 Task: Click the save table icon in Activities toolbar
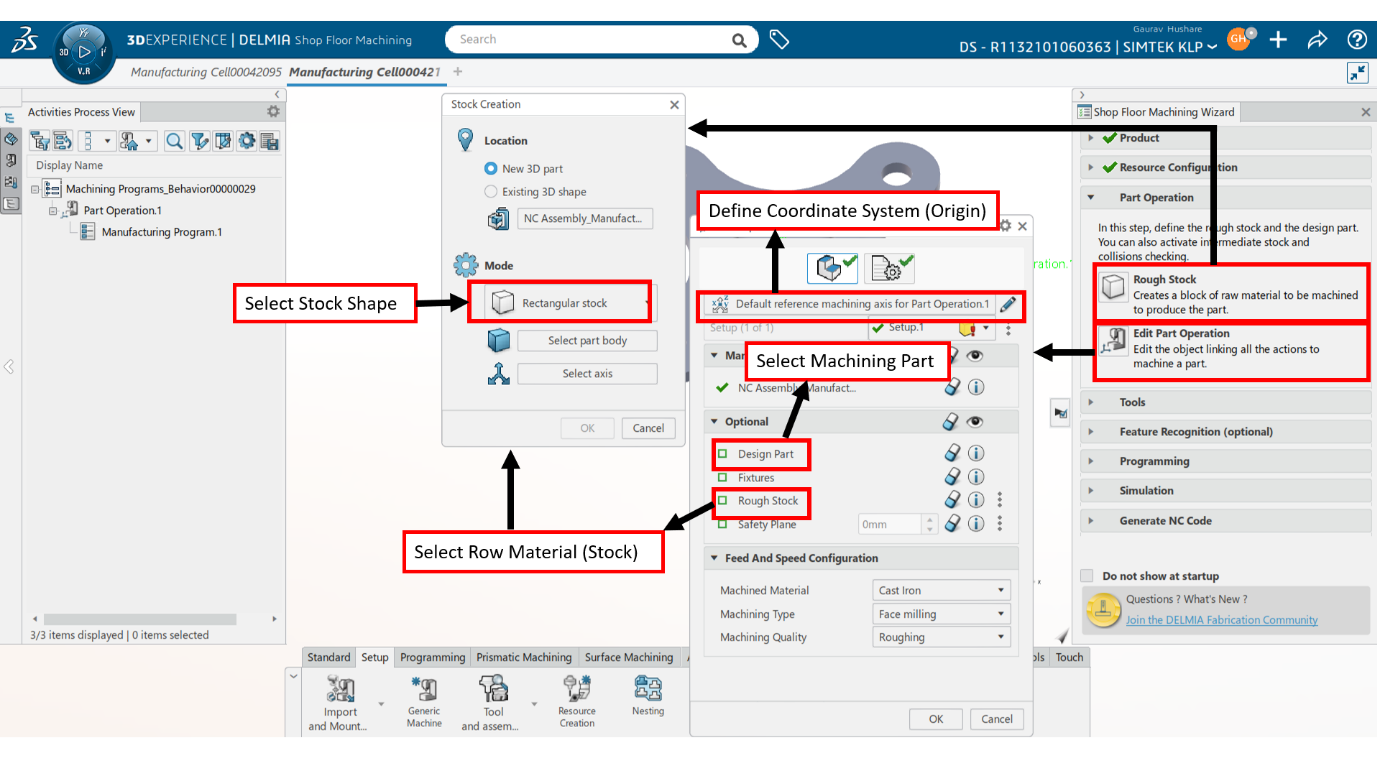pyautogui.click(x=269, y=141)
